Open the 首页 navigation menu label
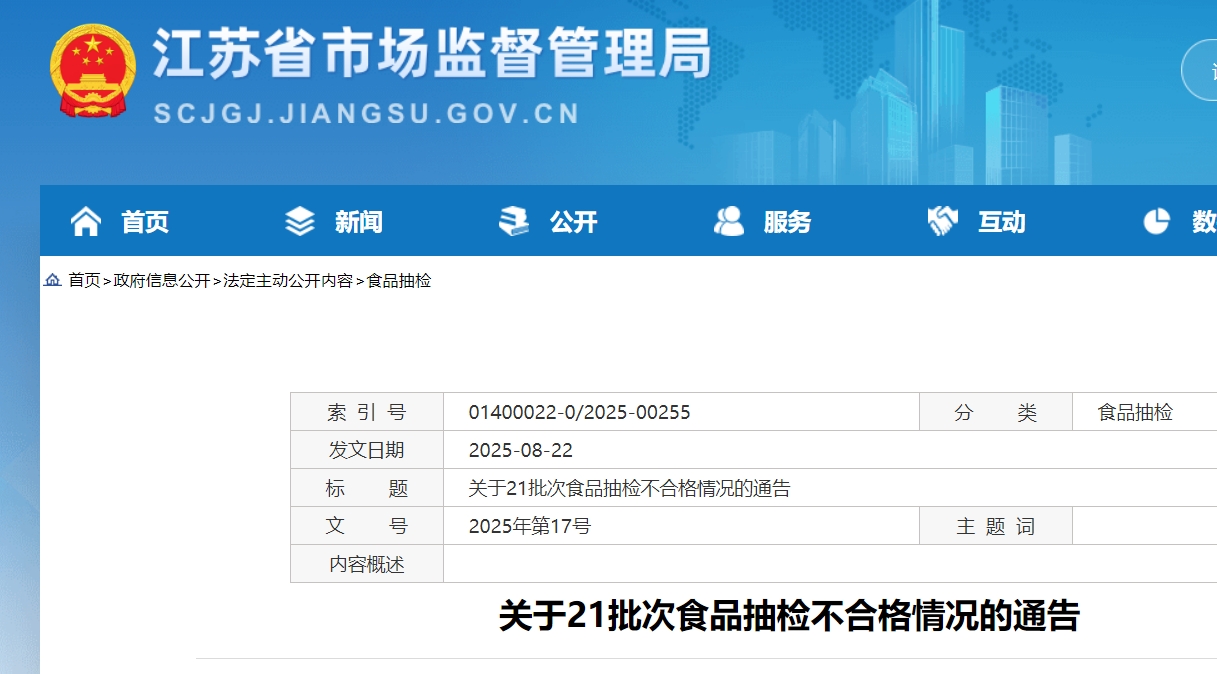 pyautogui.click(x=145, y=222)
